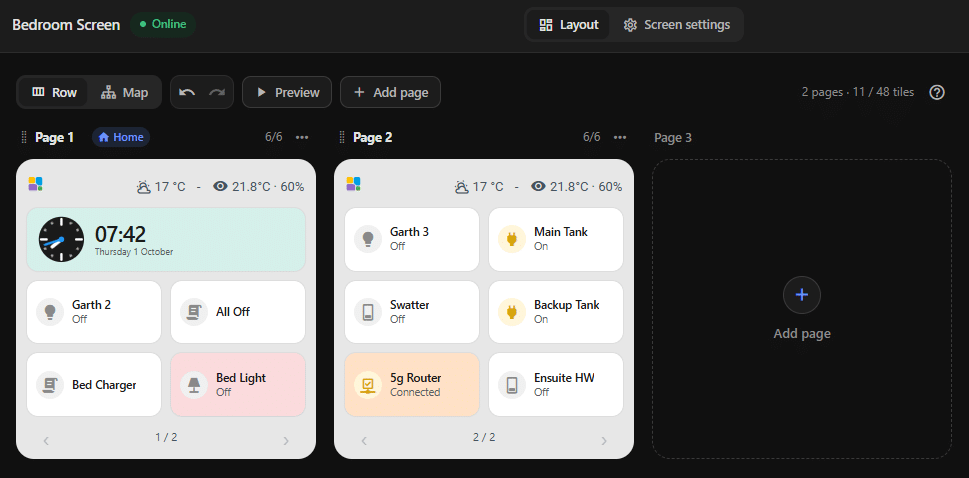The image size is (969, 478).
Task: Click the Garth 3 light bulb icon
Action: 368,239
